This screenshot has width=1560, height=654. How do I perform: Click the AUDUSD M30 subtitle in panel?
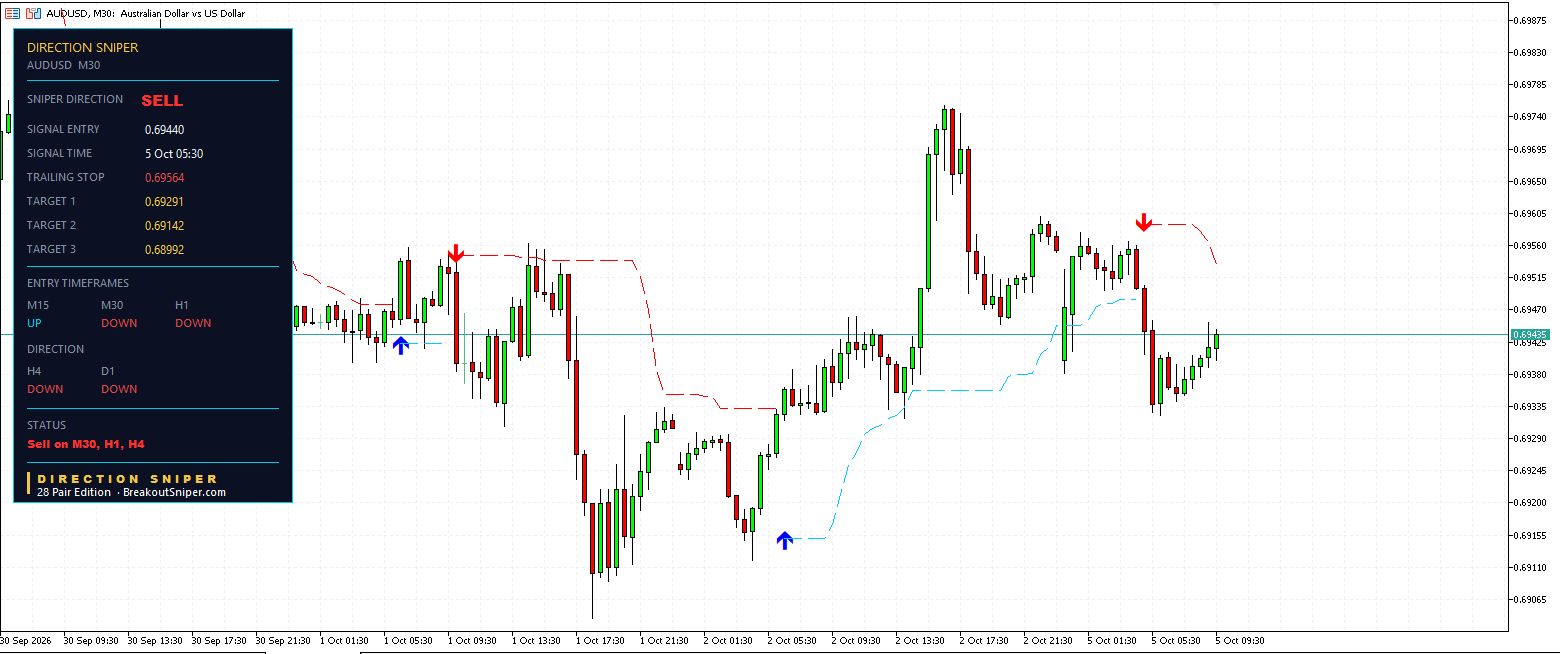(x=63, y=65)
